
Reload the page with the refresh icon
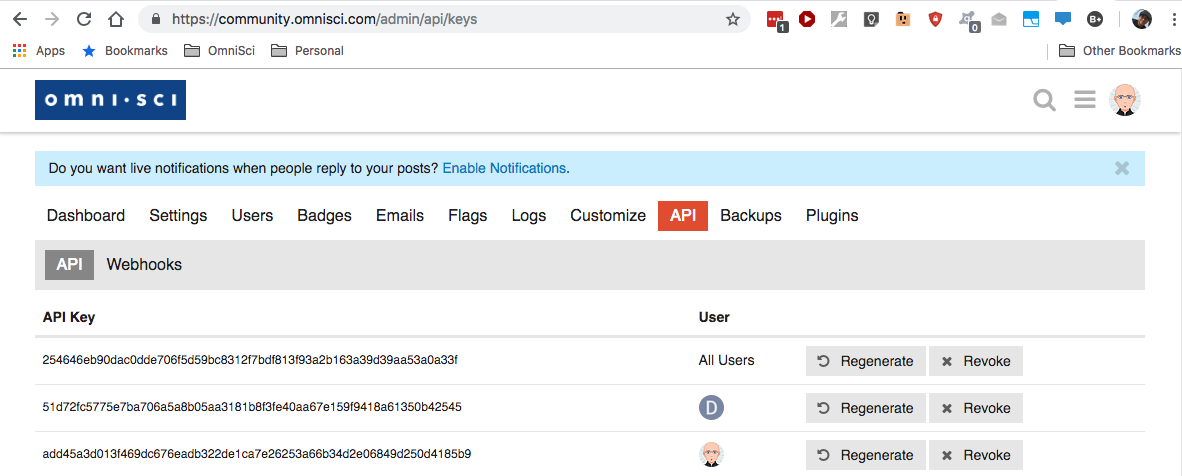[x=84, y=19]
